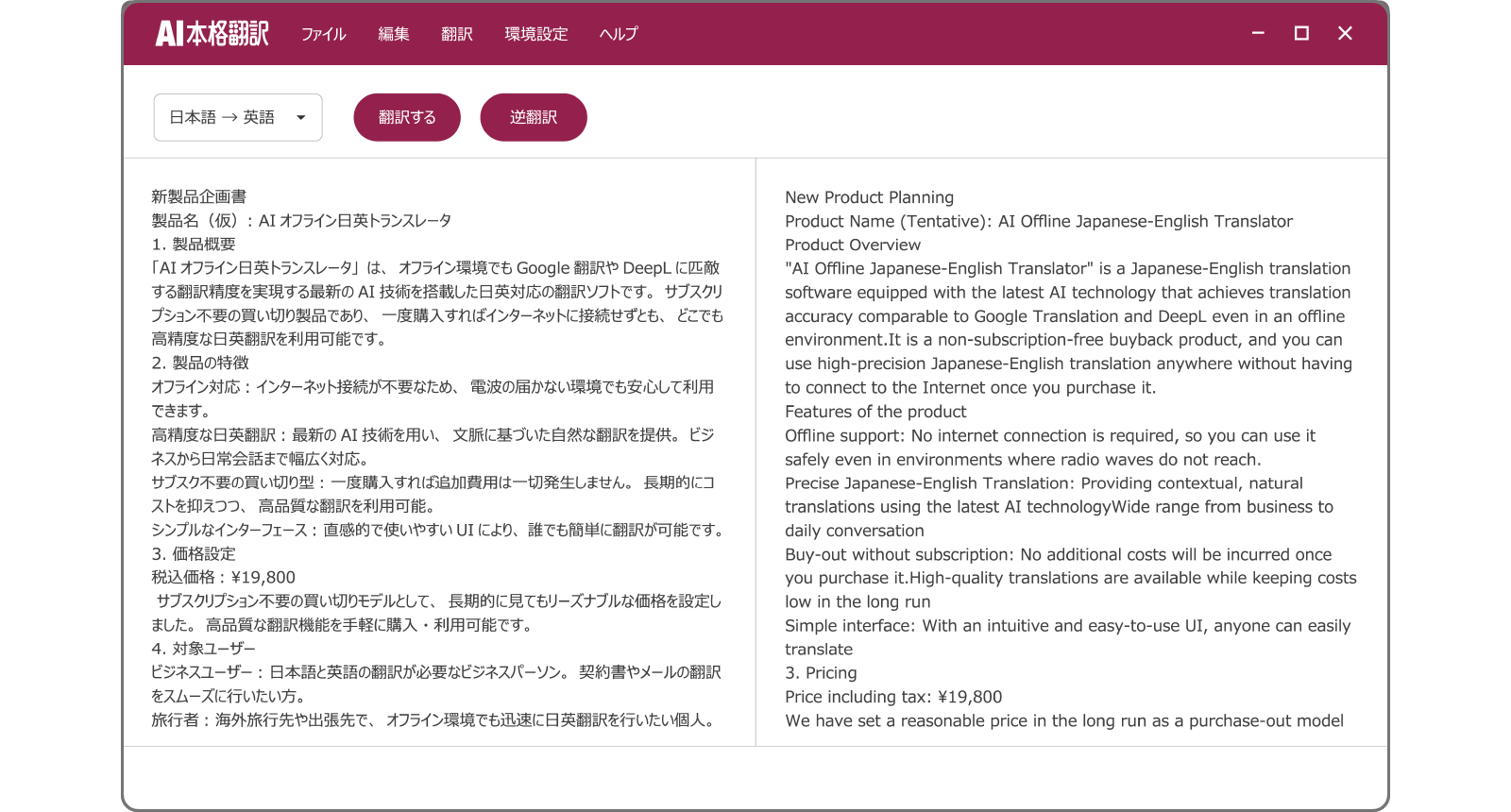Click the New Product Planning line in output
This screenshot has width=1511, height=812.
(869, 197)
